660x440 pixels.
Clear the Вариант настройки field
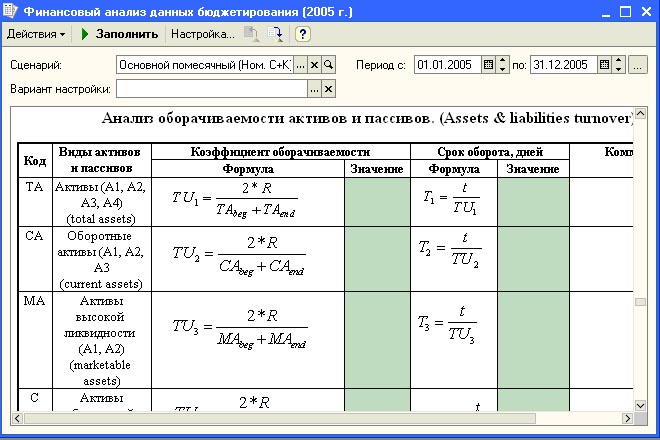coord(328,89)
